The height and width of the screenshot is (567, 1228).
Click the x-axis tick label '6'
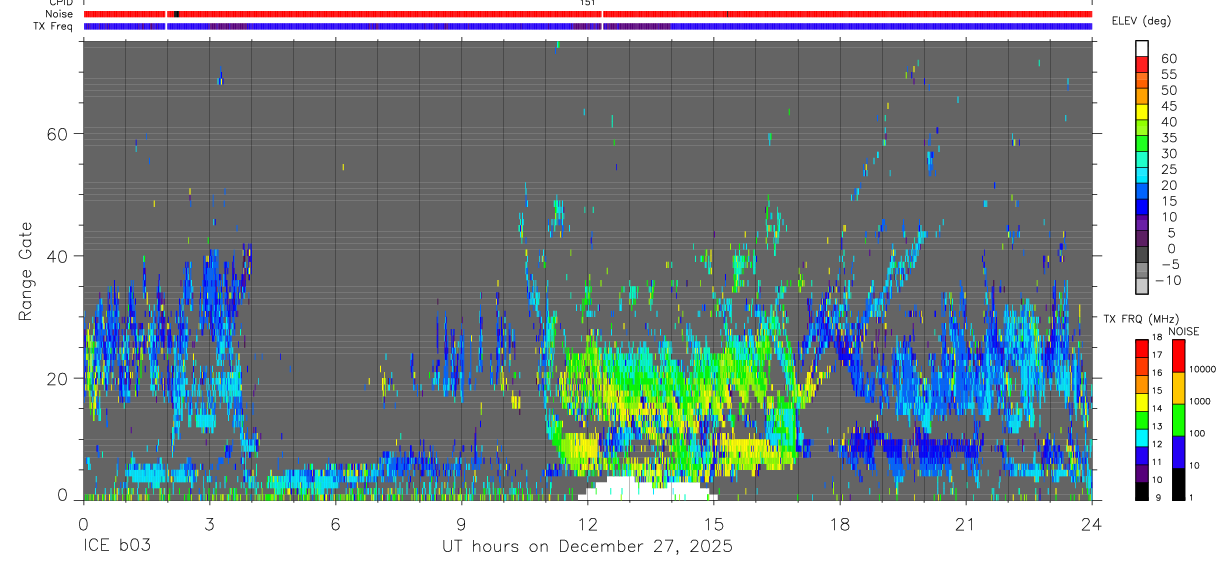[x=335, y=524]
